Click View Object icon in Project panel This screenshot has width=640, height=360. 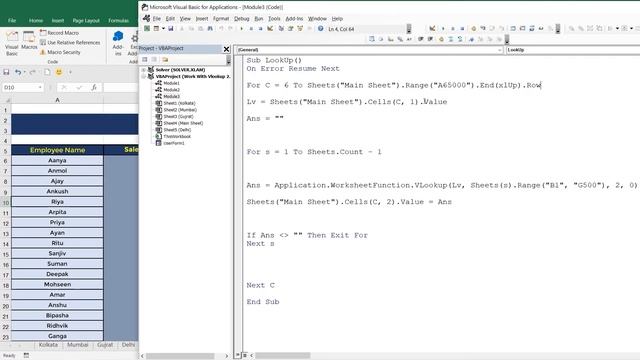point(154,60)
